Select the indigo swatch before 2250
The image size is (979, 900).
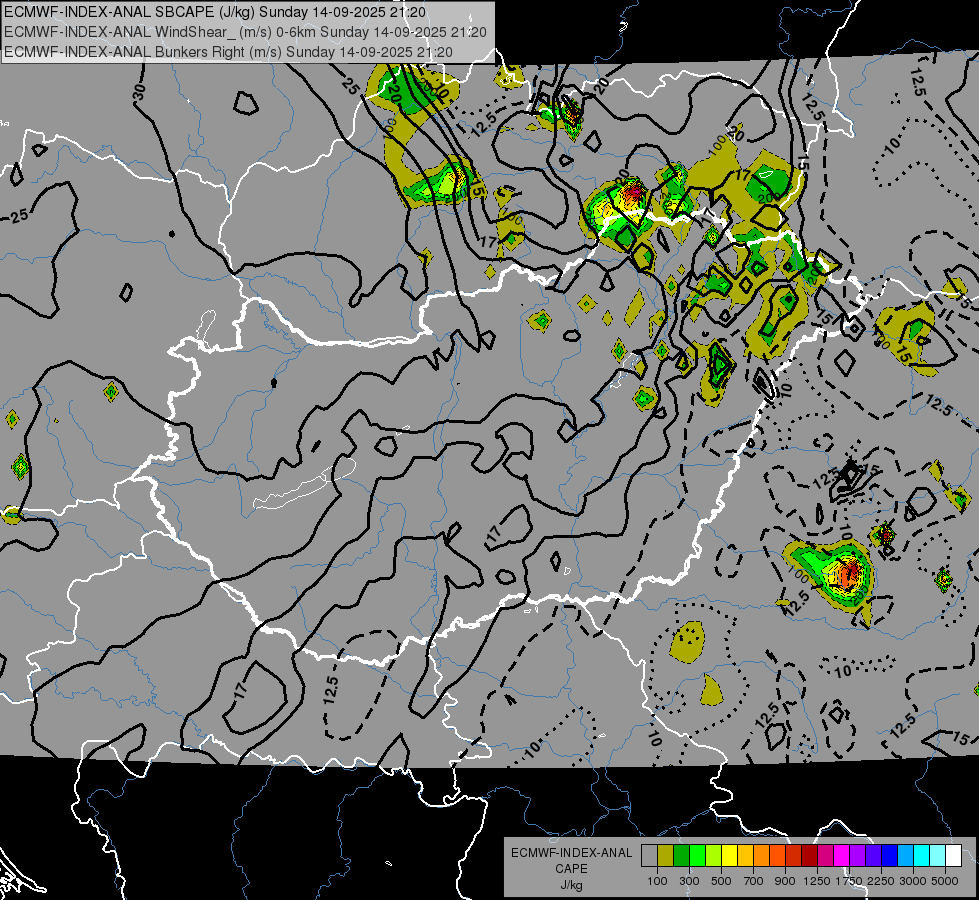tap(874, 856)
